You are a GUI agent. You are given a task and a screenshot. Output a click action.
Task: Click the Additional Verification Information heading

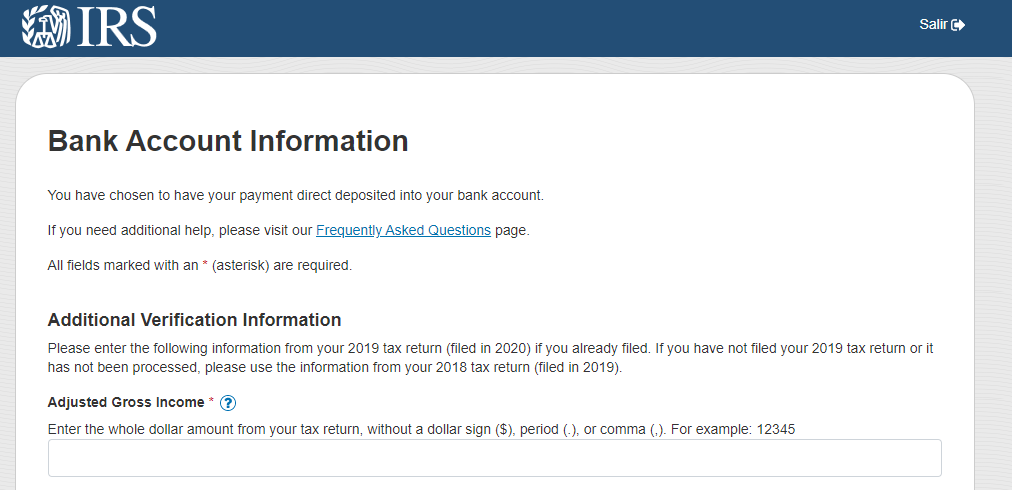(x=194, y=320)
